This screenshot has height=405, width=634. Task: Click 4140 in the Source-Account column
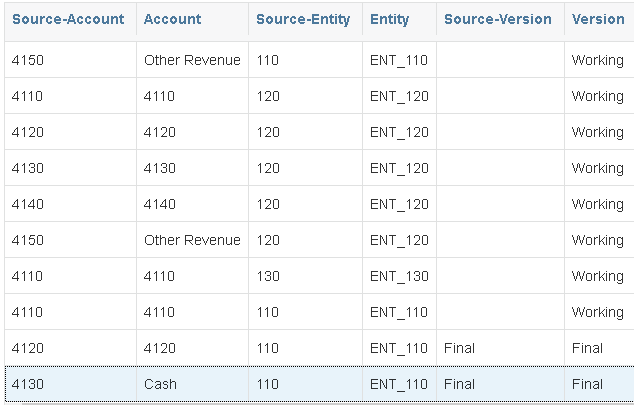28,204
